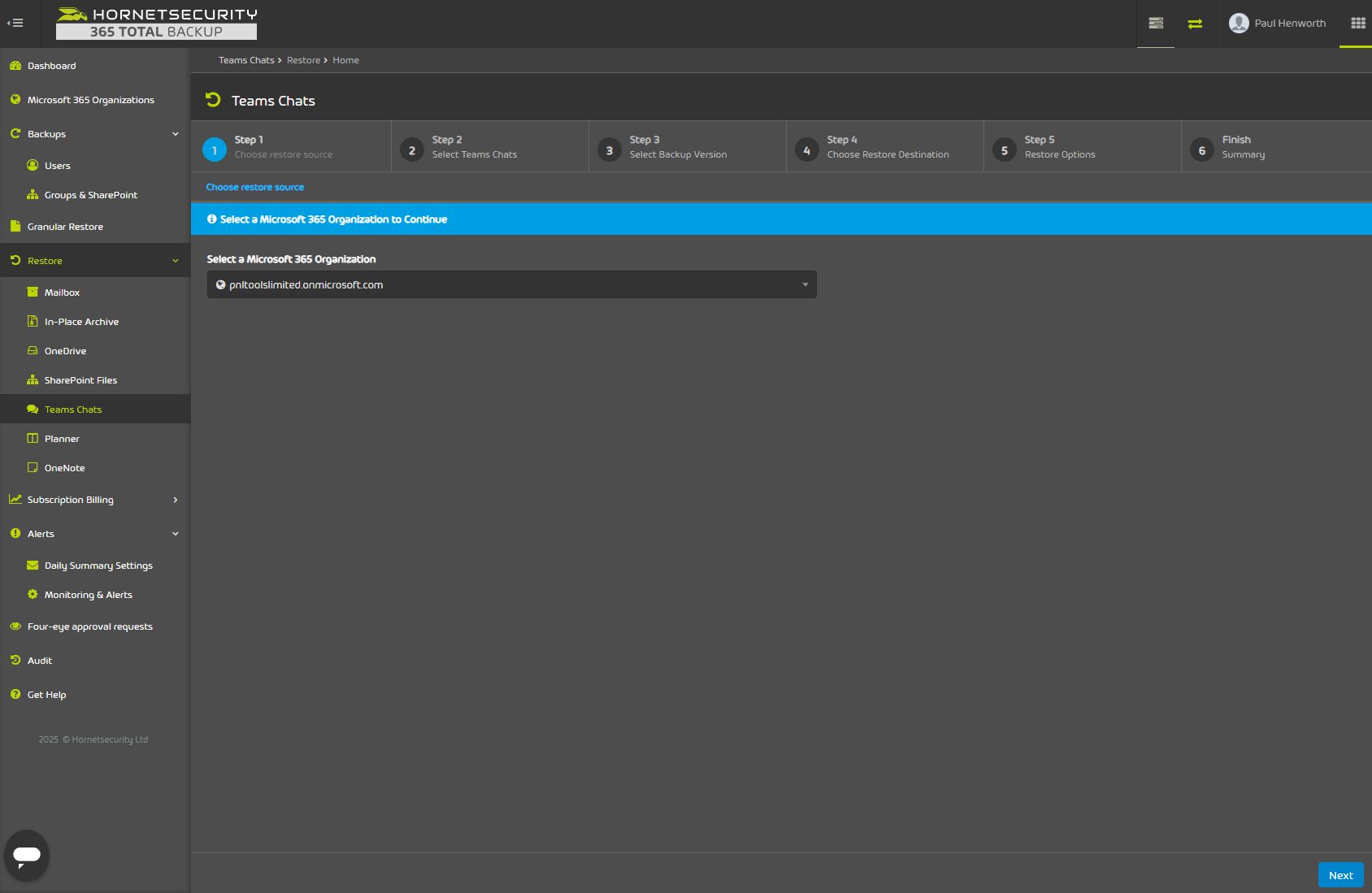The width and height of the screenshot is (1372, 893).
Task: Select Step 4 Choose Restore Destination
Action: click(x=885, y=147)
